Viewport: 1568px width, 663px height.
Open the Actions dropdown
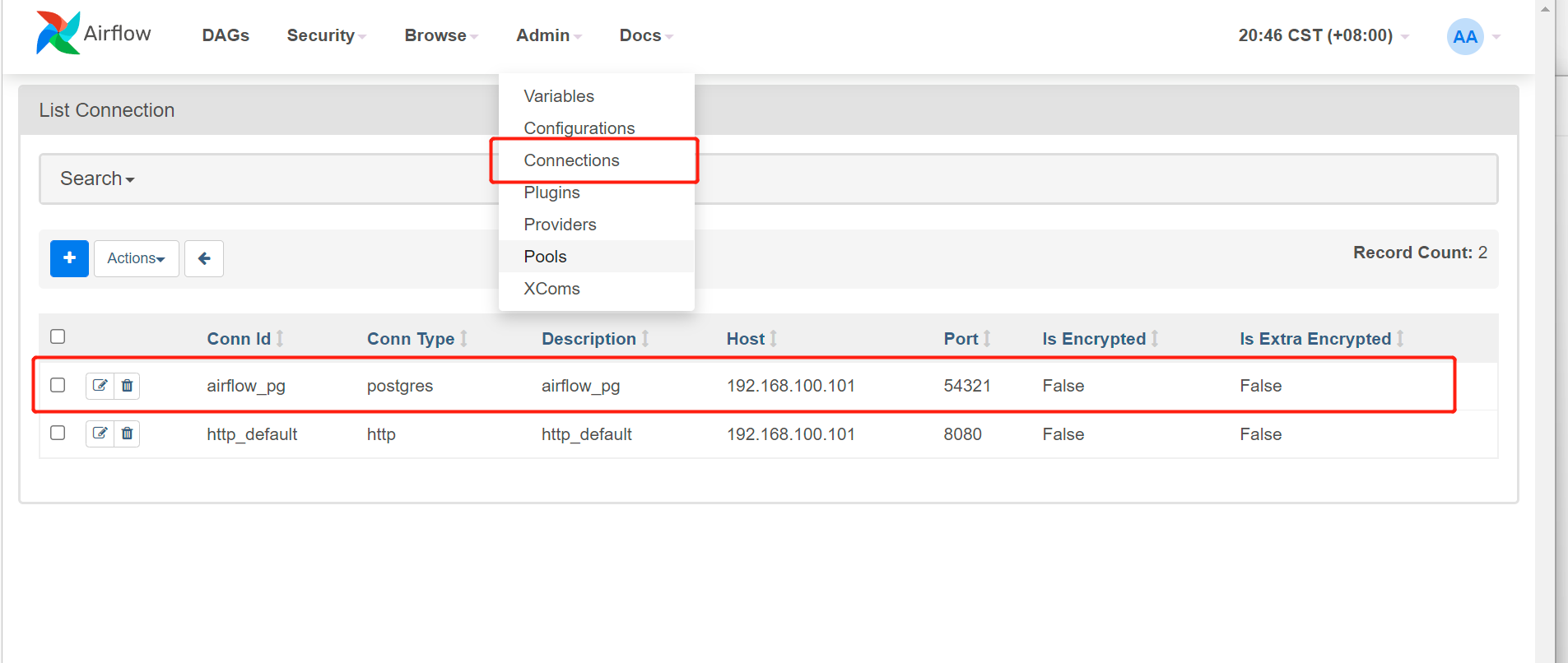coord(136,258)
